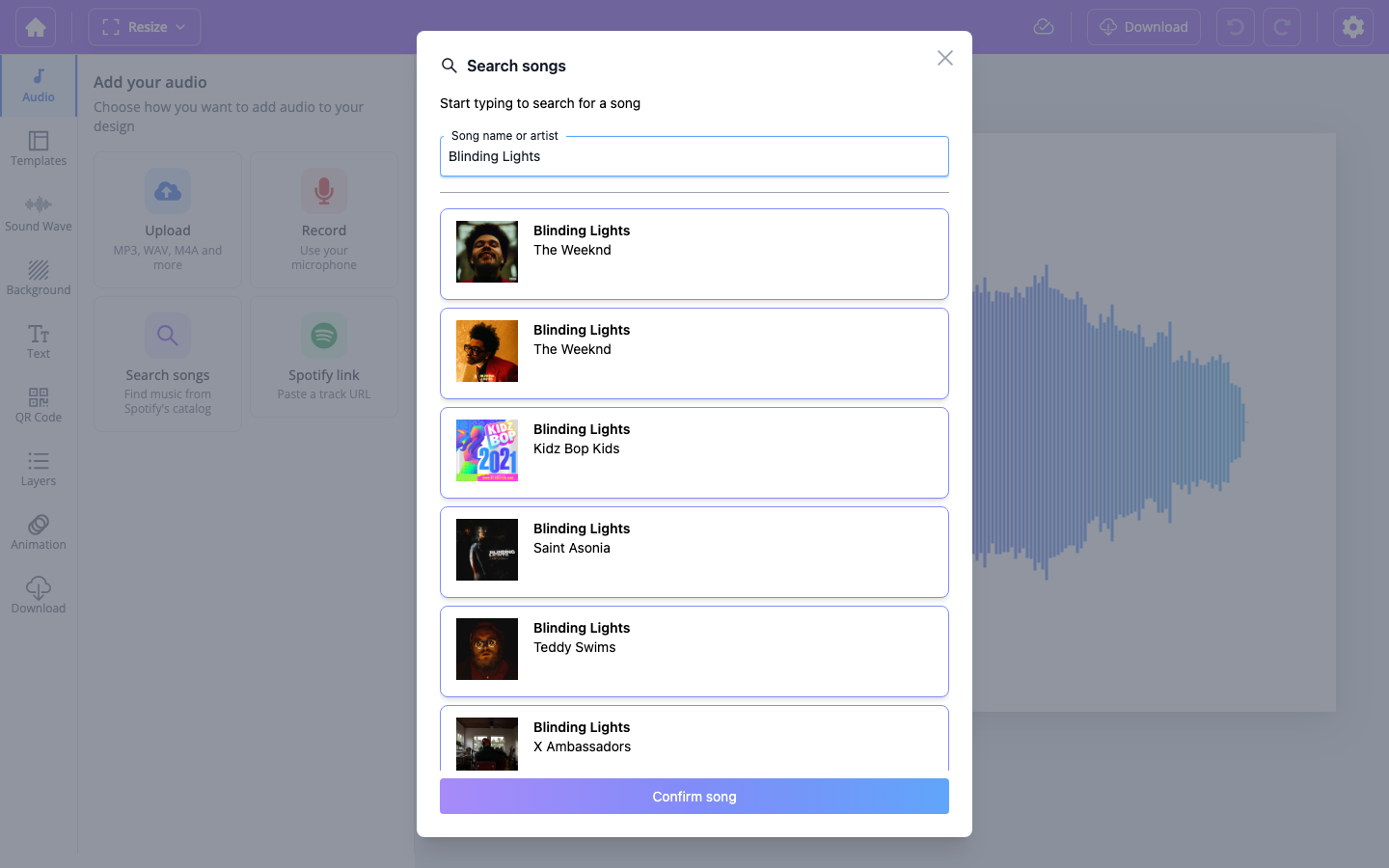Choose the Search songs option card

coord(168,364)
